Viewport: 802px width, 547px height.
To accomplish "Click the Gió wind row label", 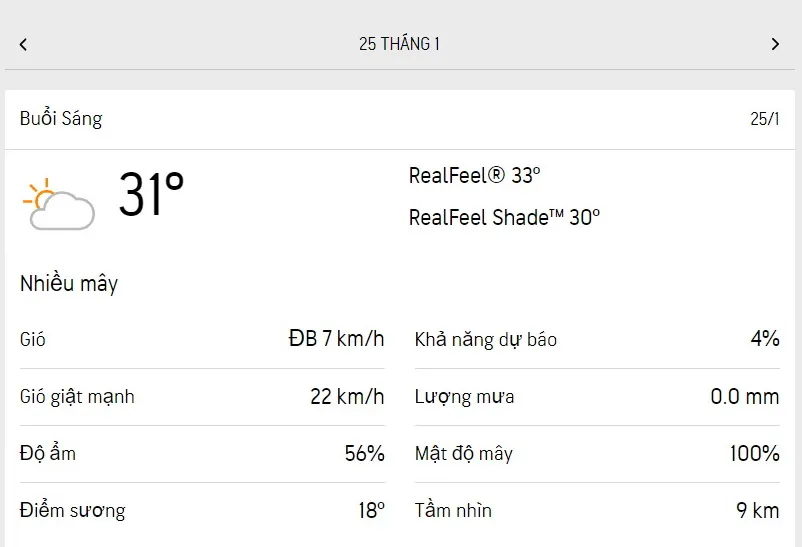I will [x=33, y=340].
